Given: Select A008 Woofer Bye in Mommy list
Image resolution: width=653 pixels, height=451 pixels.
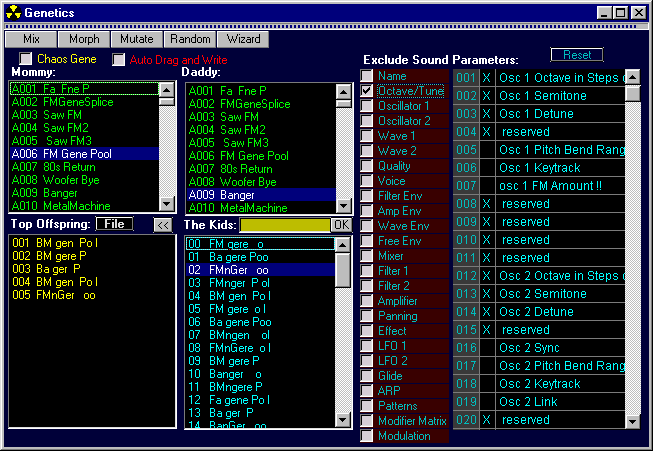Looking at the screenshot, I should 48,180.
